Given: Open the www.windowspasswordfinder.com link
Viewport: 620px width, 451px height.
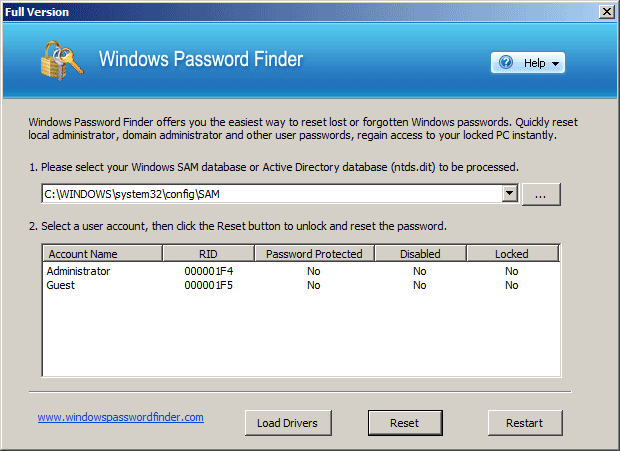Looking at the screenshot, I should pyautogui.click(x=121, y=417).
